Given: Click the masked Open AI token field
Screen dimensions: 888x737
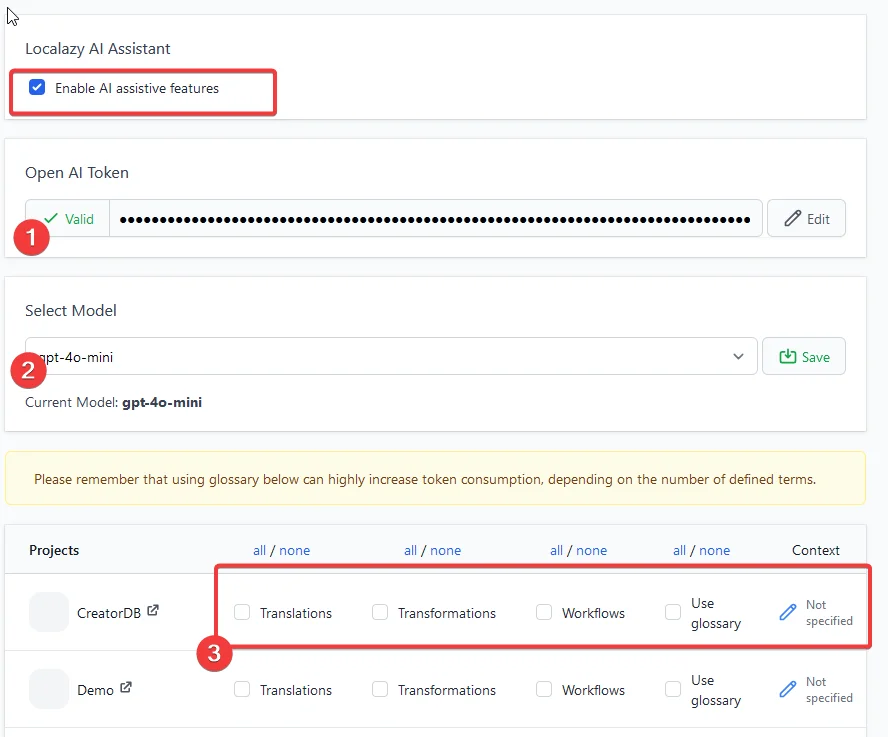Looking at the screenshot, I should 435,218.
